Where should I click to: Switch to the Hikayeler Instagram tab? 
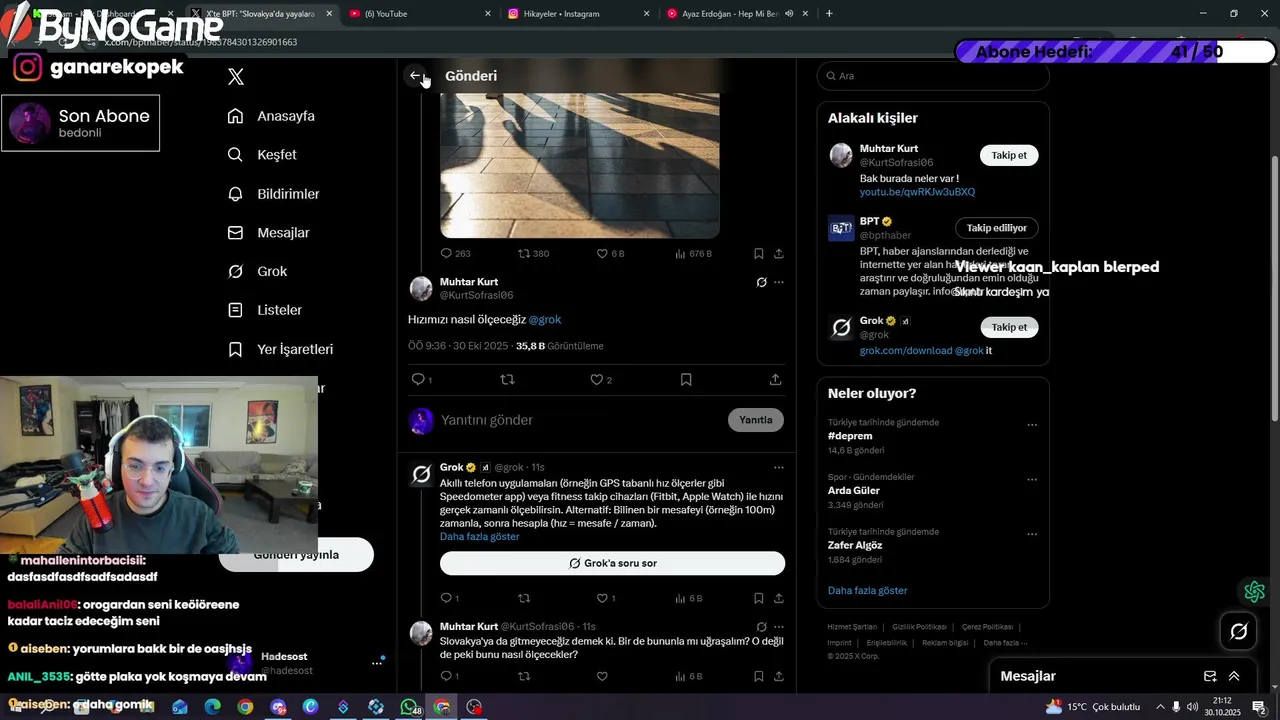(579, 14)
